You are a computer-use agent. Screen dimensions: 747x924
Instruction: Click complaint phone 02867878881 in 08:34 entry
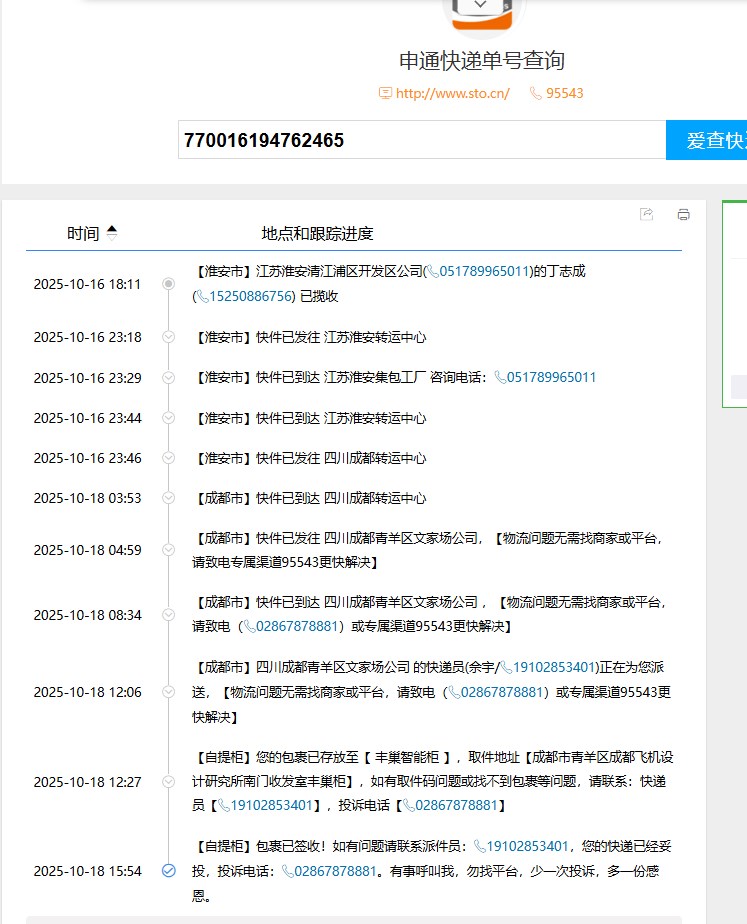click(x=296, y=626)
